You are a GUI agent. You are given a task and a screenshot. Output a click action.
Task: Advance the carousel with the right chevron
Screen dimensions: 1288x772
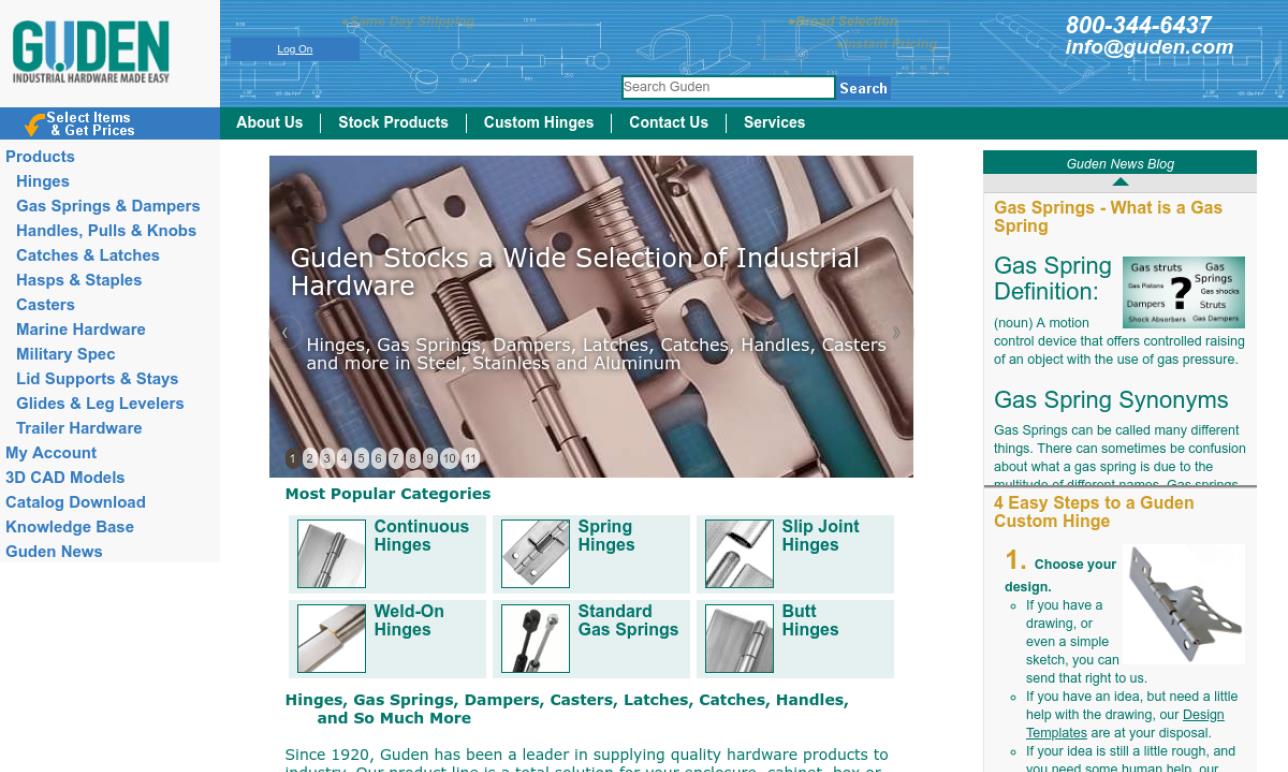[x=897, y=331]
